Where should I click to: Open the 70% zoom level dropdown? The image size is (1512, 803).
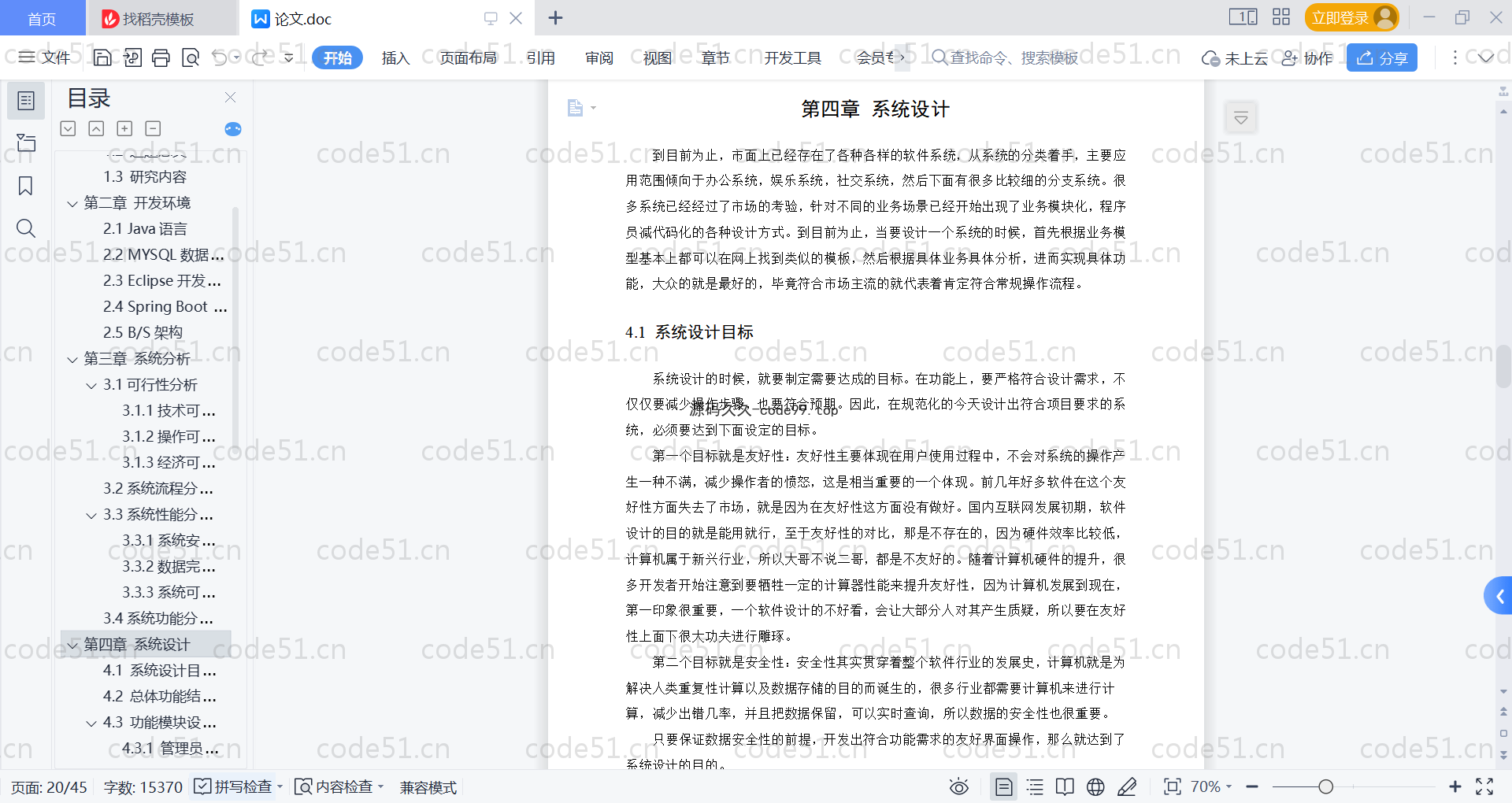tap(1211, 786)
